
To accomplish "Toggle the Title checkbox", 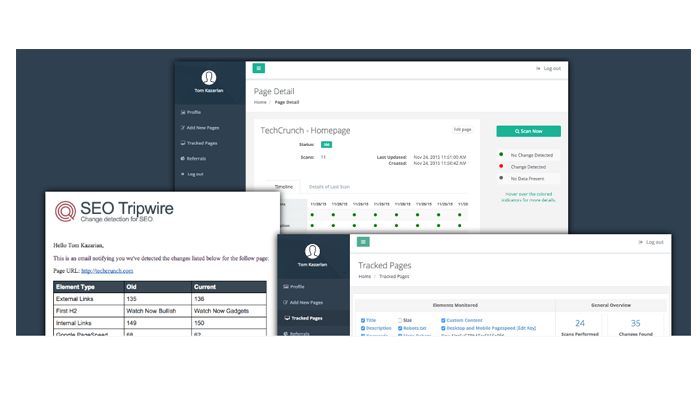I will pyautogui.click(x=363, y=320).
